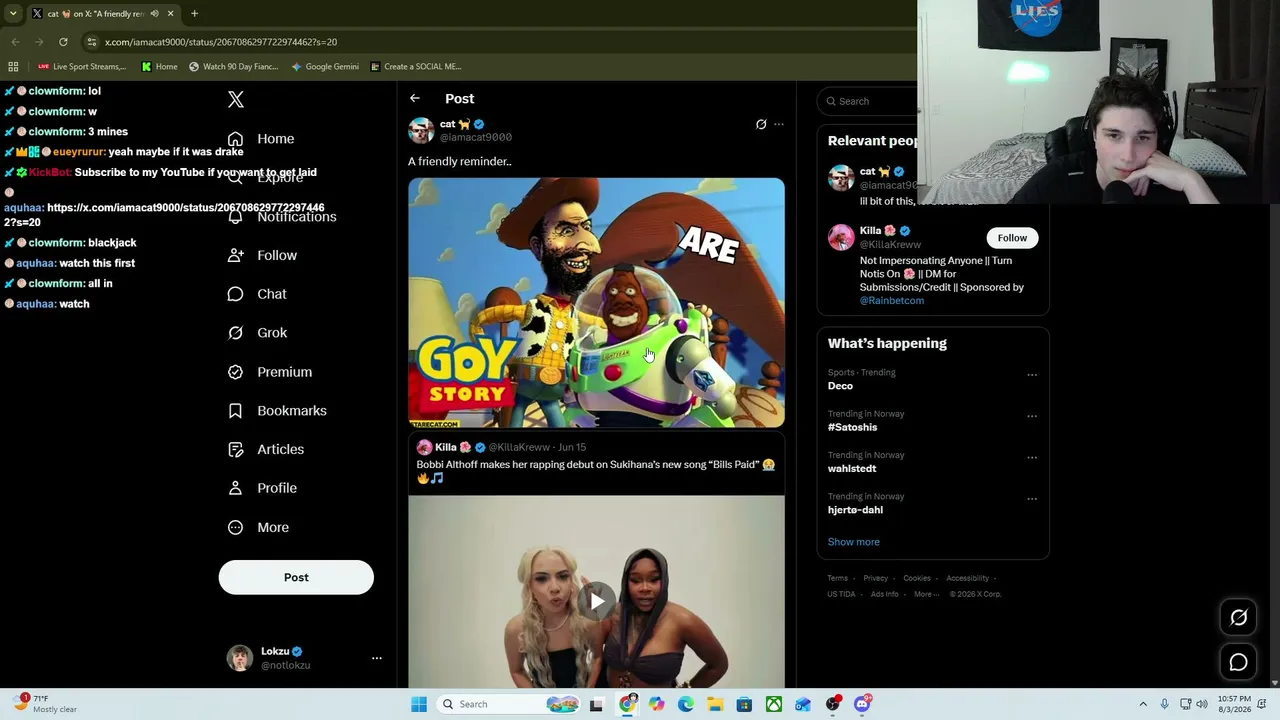
Task: Open the #Satoshis trending topic
Action: tap(852, 427)
